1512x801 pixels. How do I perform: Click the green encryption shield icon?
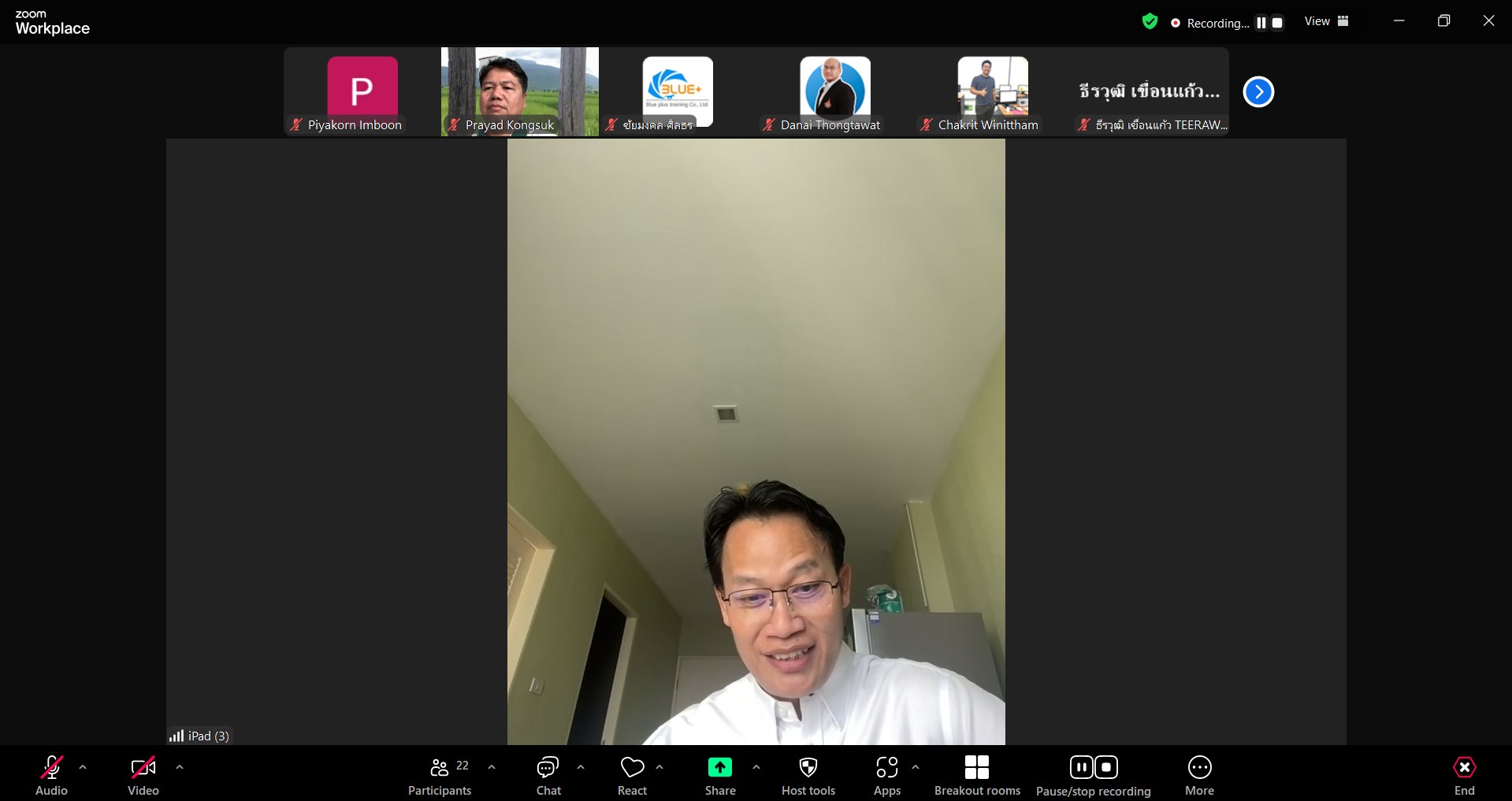(1150, 22)
